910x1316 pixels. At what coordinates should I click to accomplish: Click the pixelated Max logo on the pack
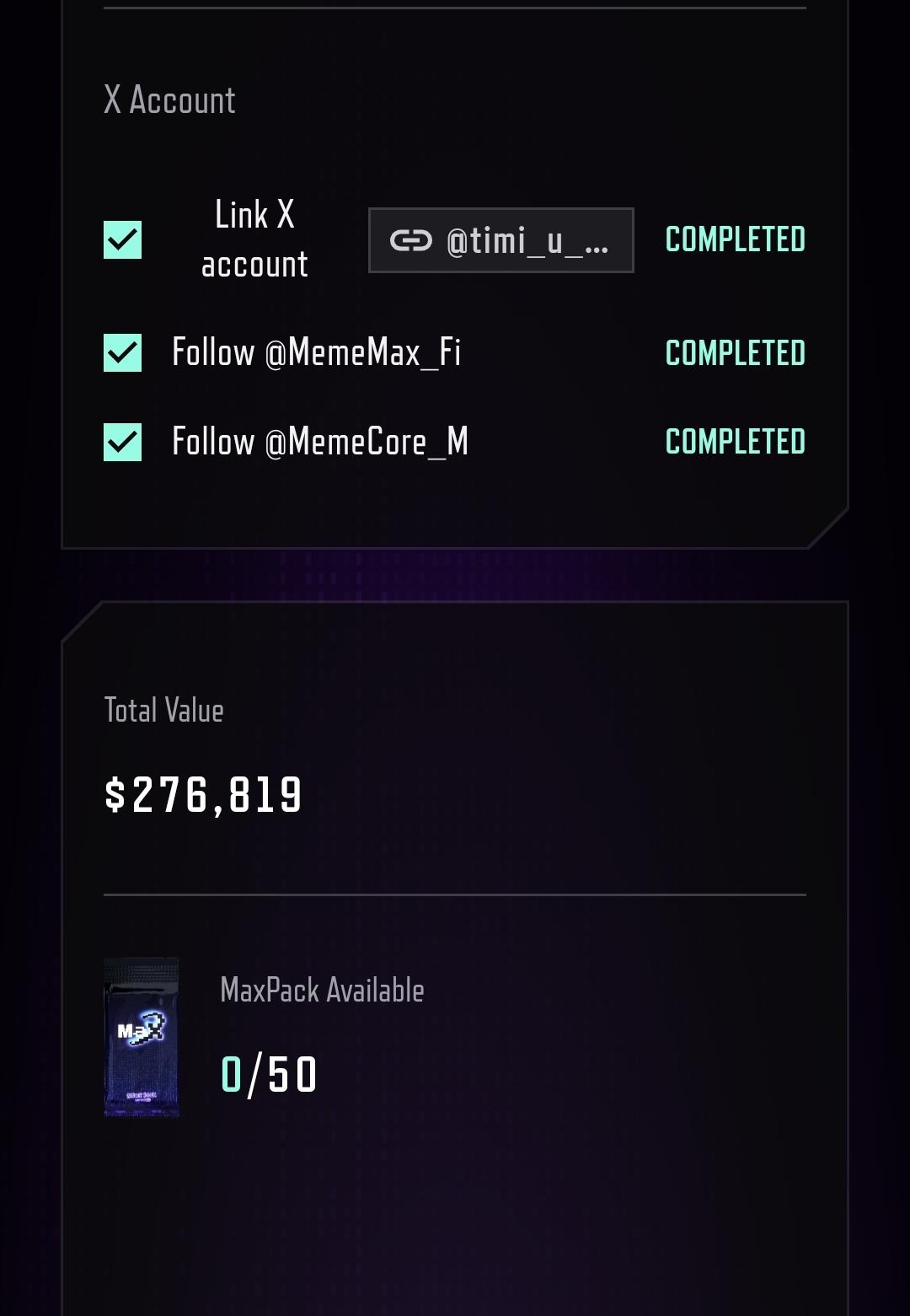tap(141, 1029)
